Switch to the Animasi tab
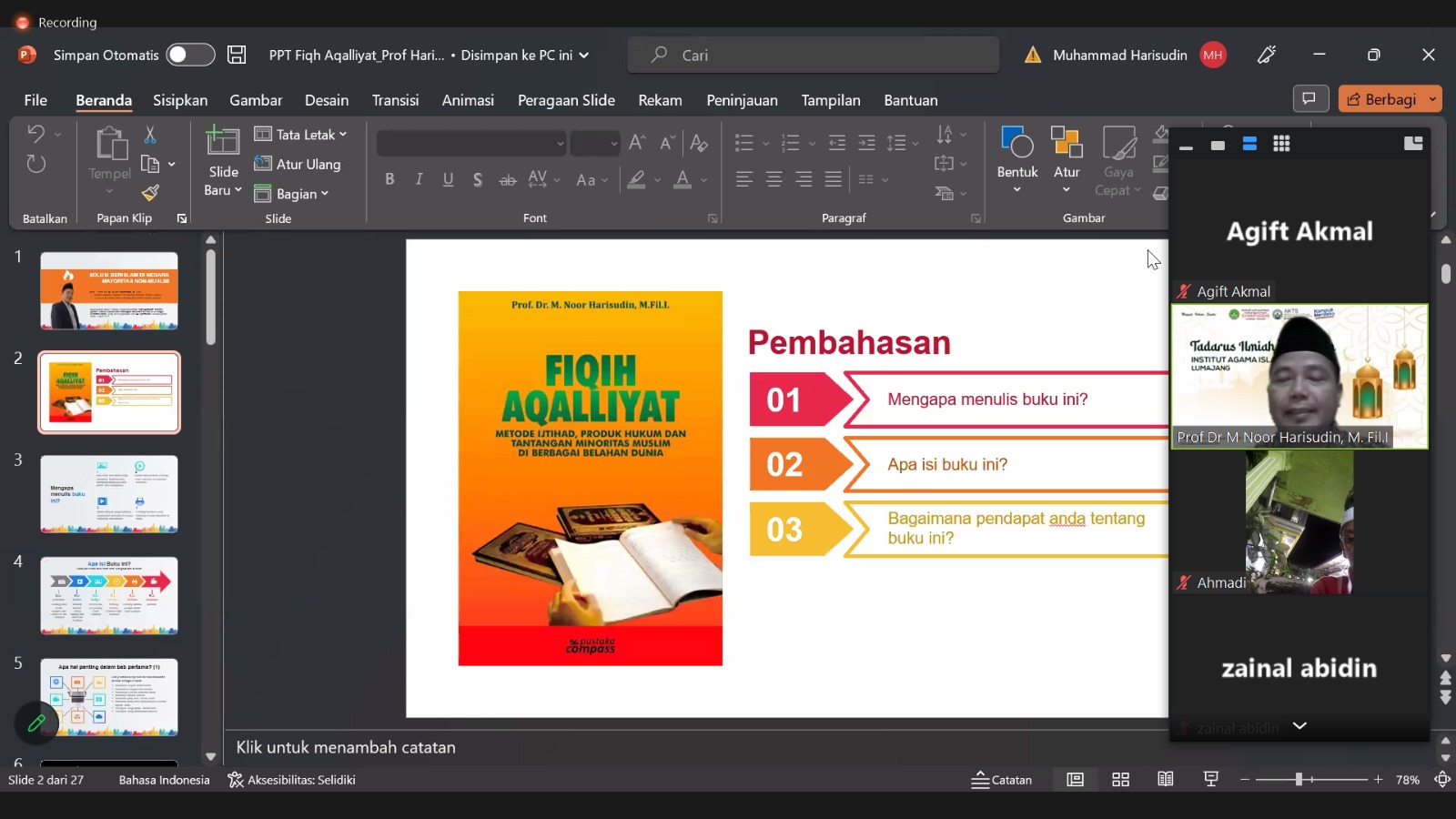This screenshot has height=819, width=1456. pos(468,100)
